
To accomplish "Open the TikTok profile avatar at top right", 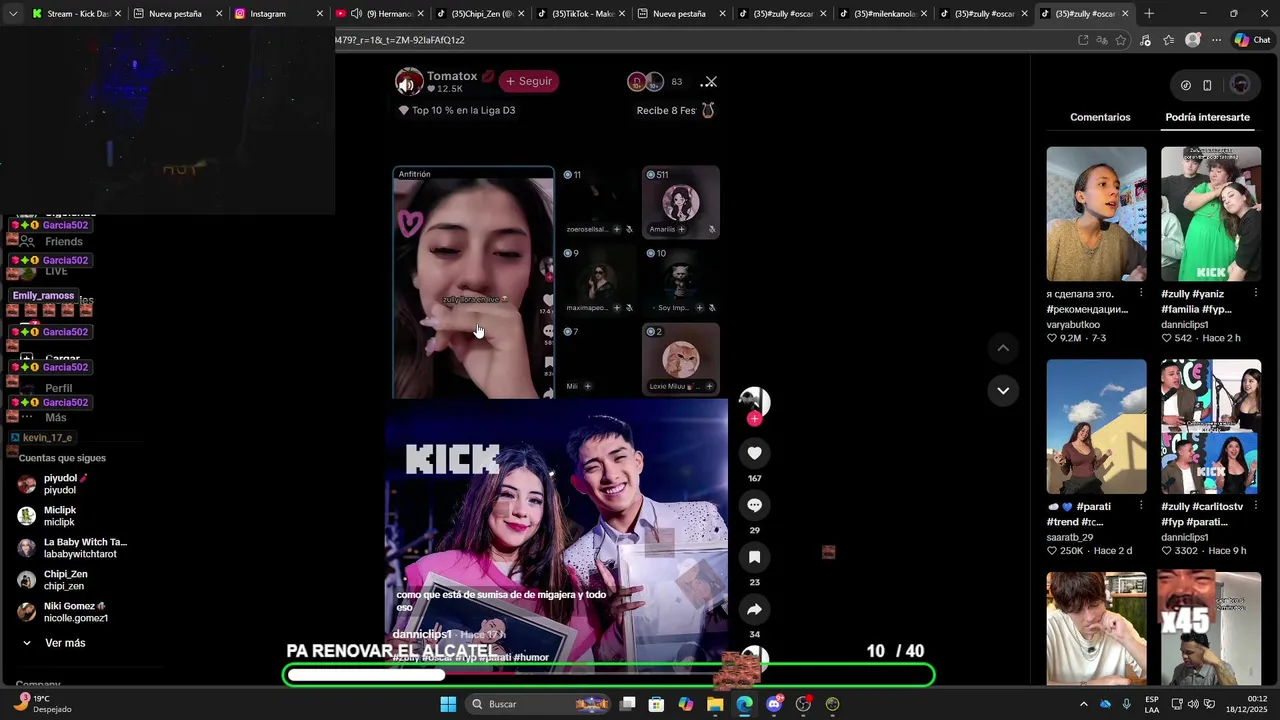I will 1240,85.
